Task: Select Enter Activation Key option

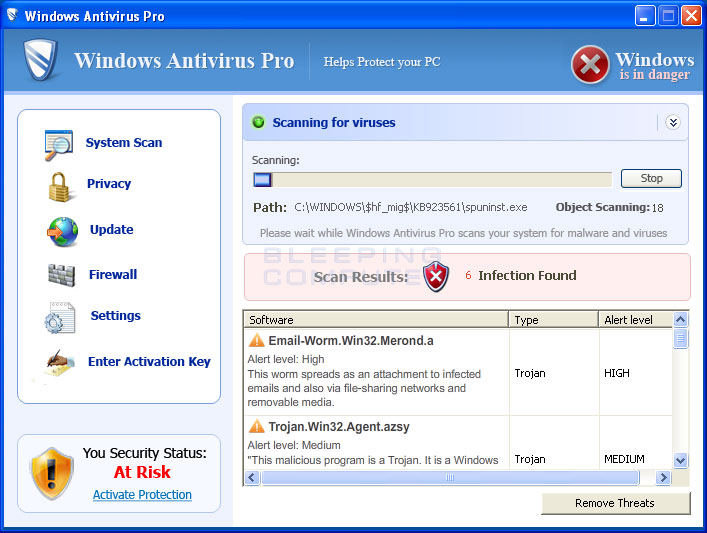Action: click(149, 362)
